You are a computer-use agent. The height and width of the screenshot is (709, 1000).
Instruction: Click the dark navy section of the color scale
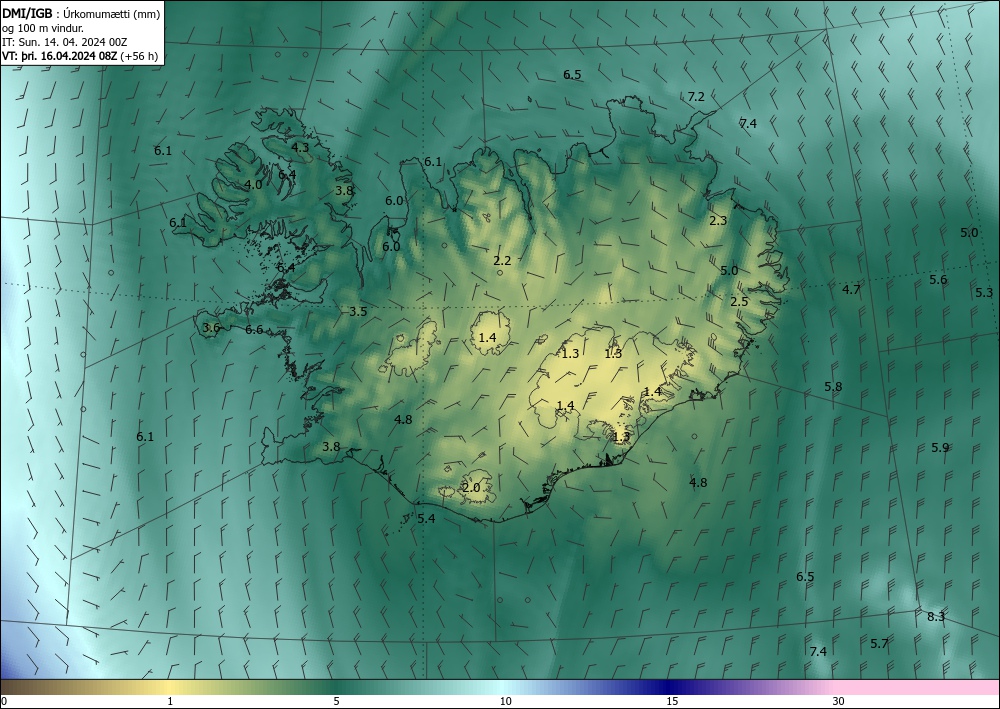(668, 687)
